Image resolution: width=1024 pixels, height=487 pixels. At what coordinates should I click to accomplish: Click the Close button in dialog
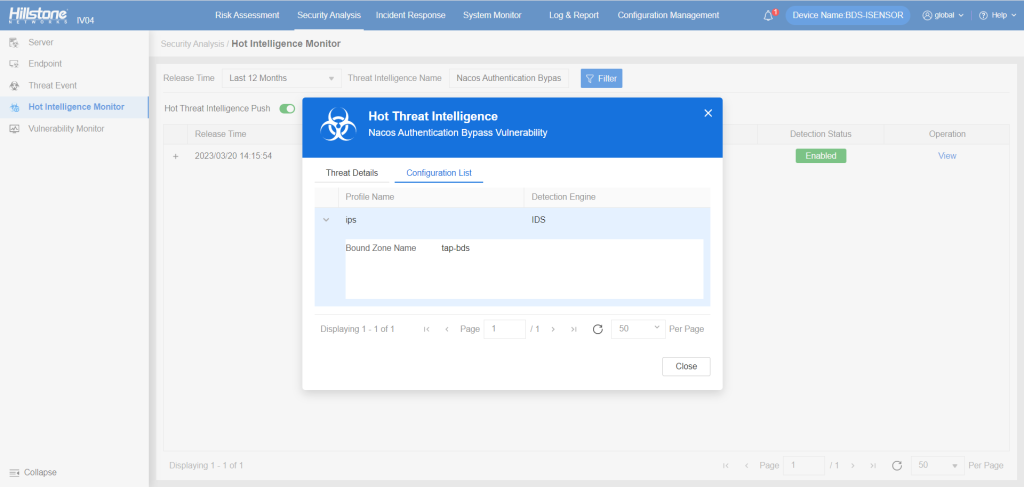click(x=686, y=366)
